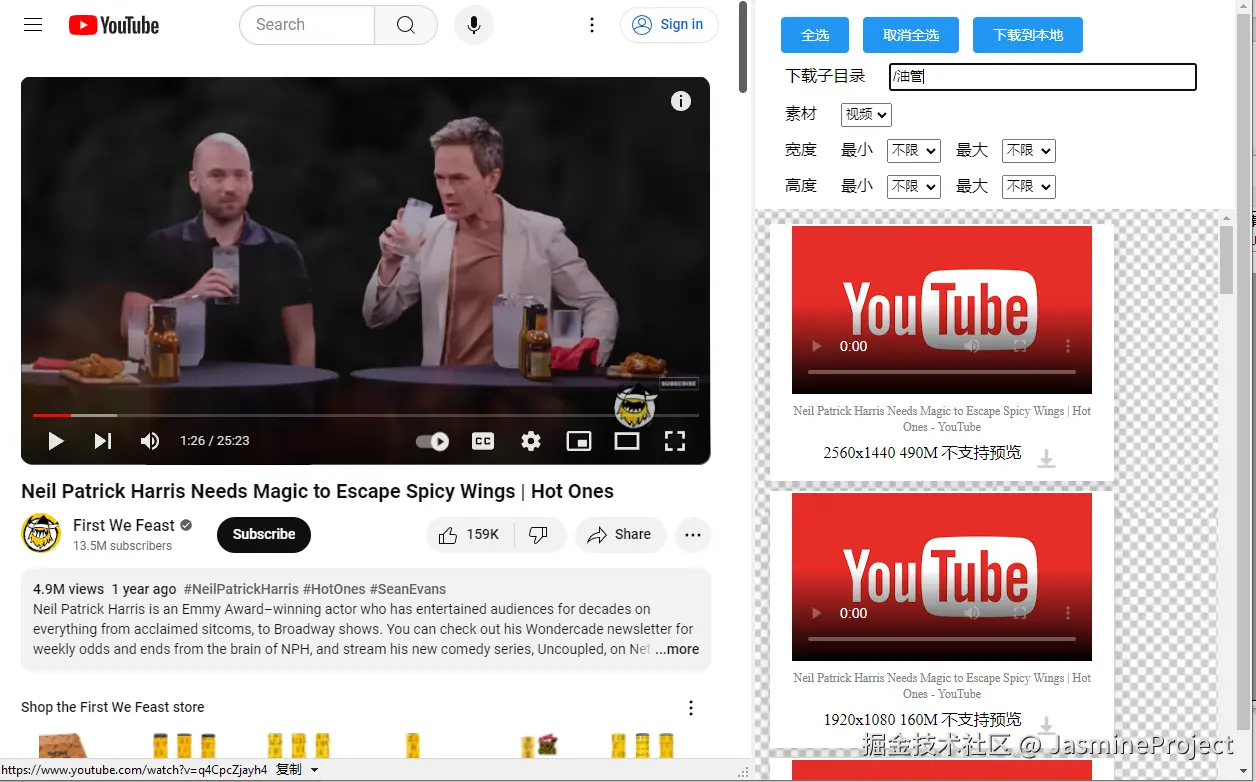The image size is (1256, 782).
Task: Open 宽度 最小 dropdown
Action: pos(914,151)
